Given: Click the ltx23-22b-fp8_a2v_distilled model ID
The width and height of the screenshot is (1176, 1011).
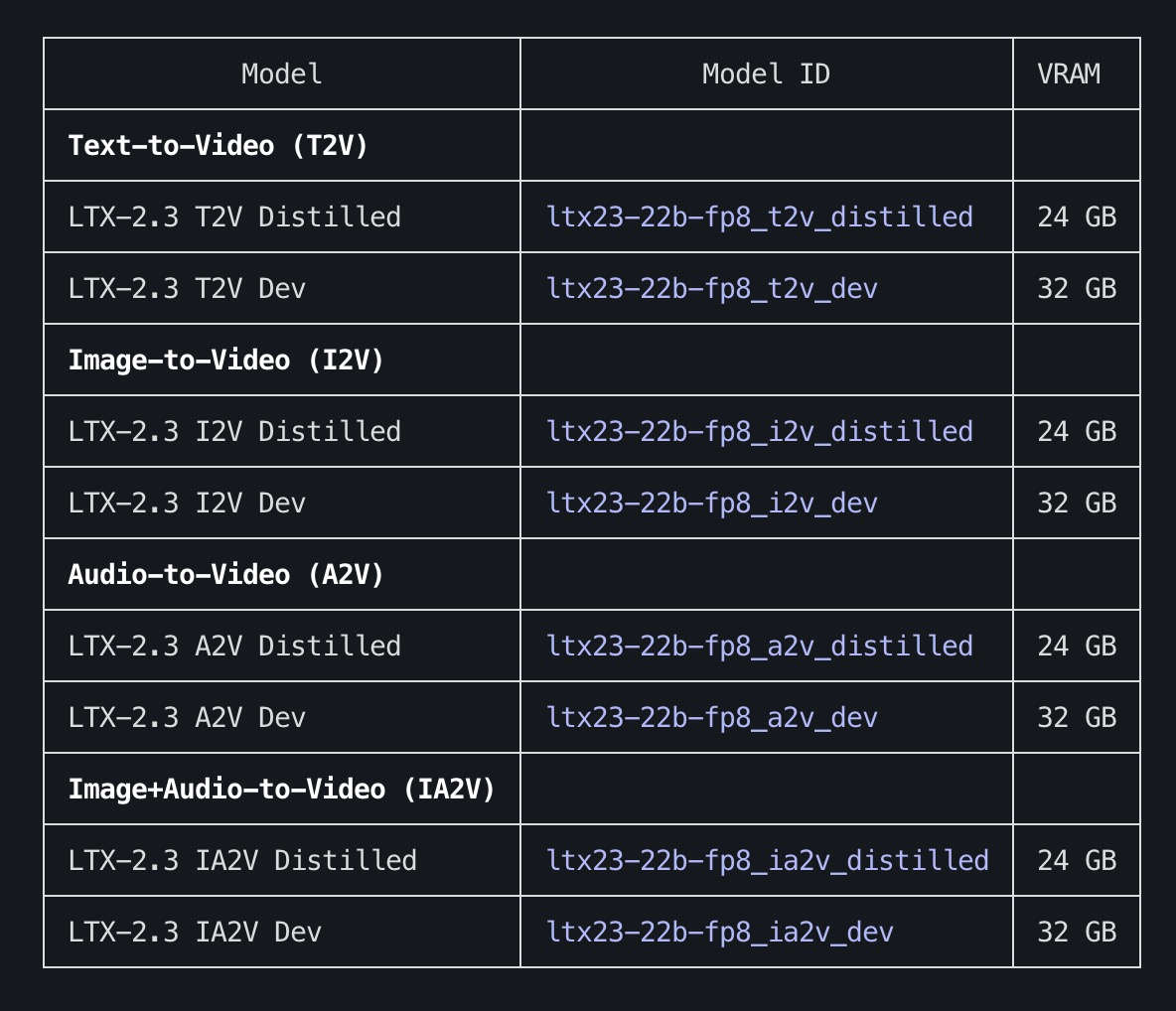Looking at the screenshot, I should [759, 646].
